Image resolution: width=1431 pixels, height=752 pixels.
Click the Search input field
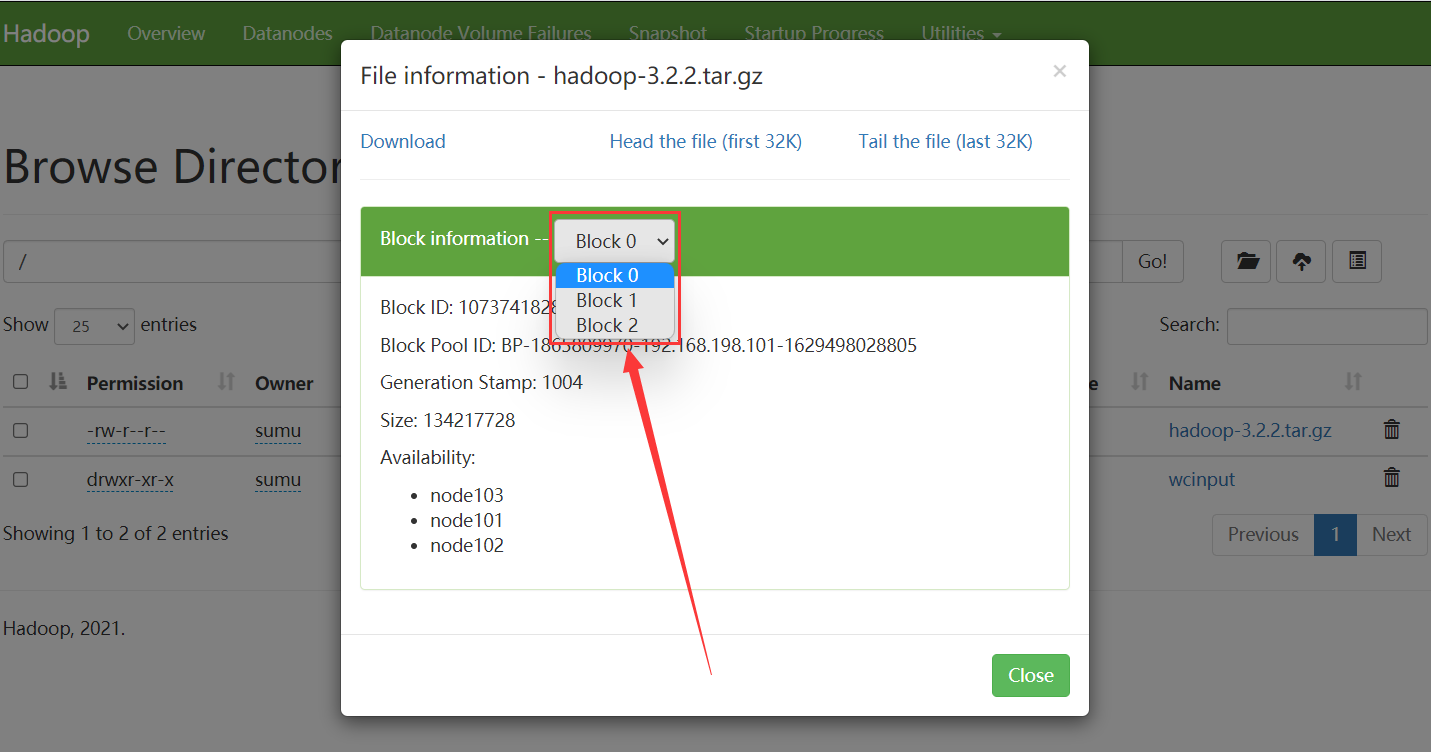pyautogui.click(x=1327, y=326)
